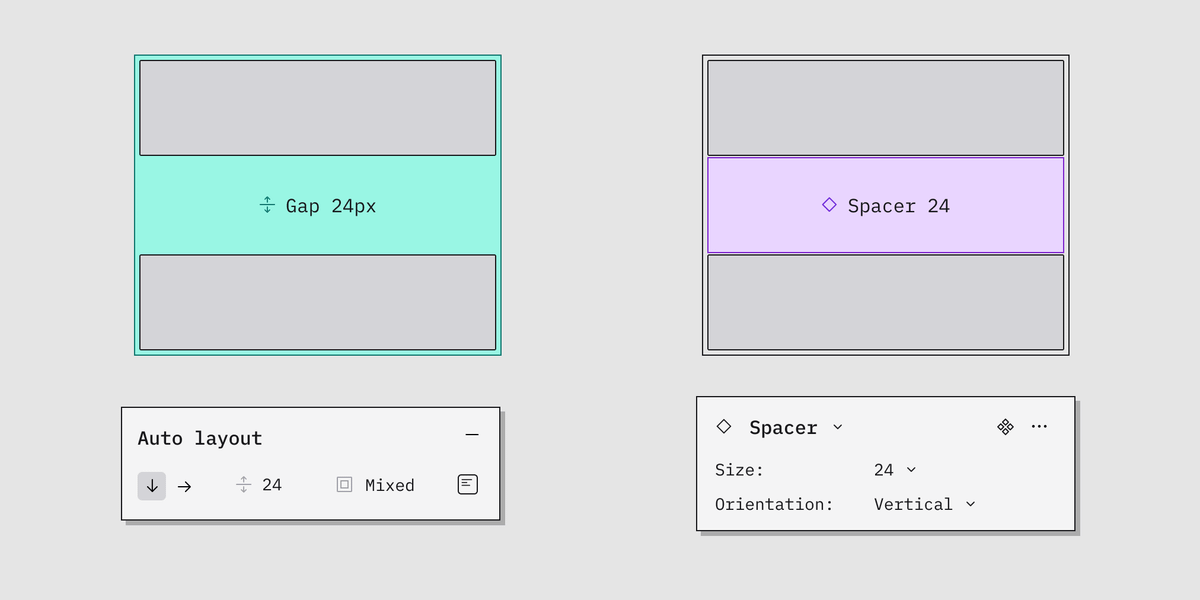Select the top gray box above Spacer
Screen dimensions: 1200x600
(x=885, y=108)
